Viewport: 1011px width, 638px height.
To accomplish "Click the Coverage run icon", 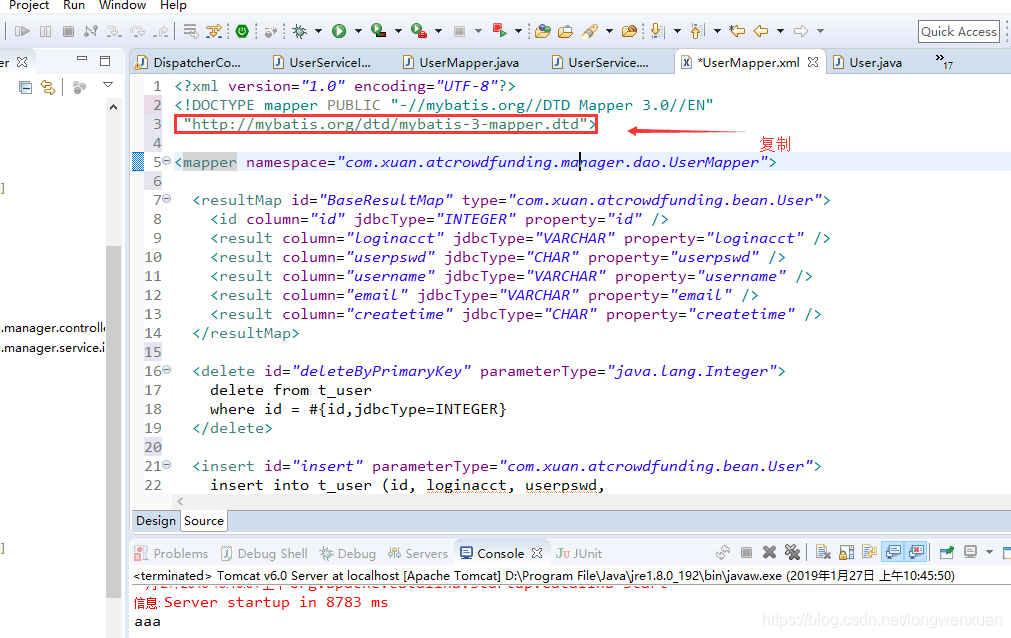I will tap(379, 31).
